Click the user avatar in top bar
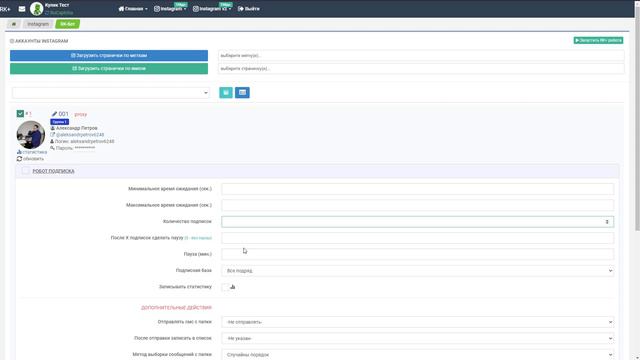 36,9
